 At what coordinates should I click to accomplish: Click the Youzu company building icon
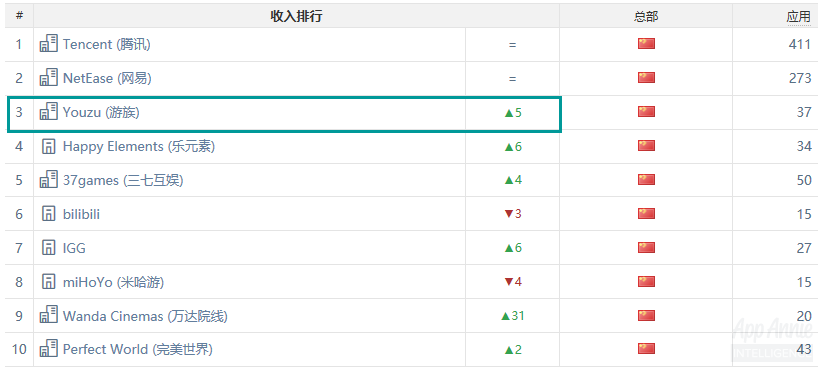[x=48, y=112]
